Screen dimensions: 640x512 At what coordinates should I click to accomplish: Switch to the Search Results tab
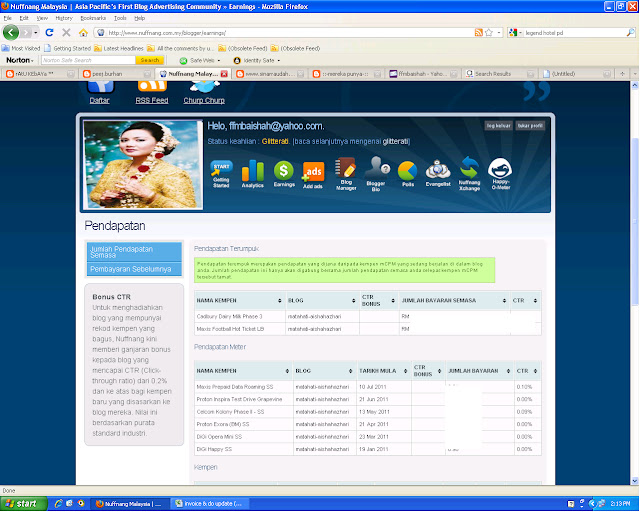pos(500,74)
